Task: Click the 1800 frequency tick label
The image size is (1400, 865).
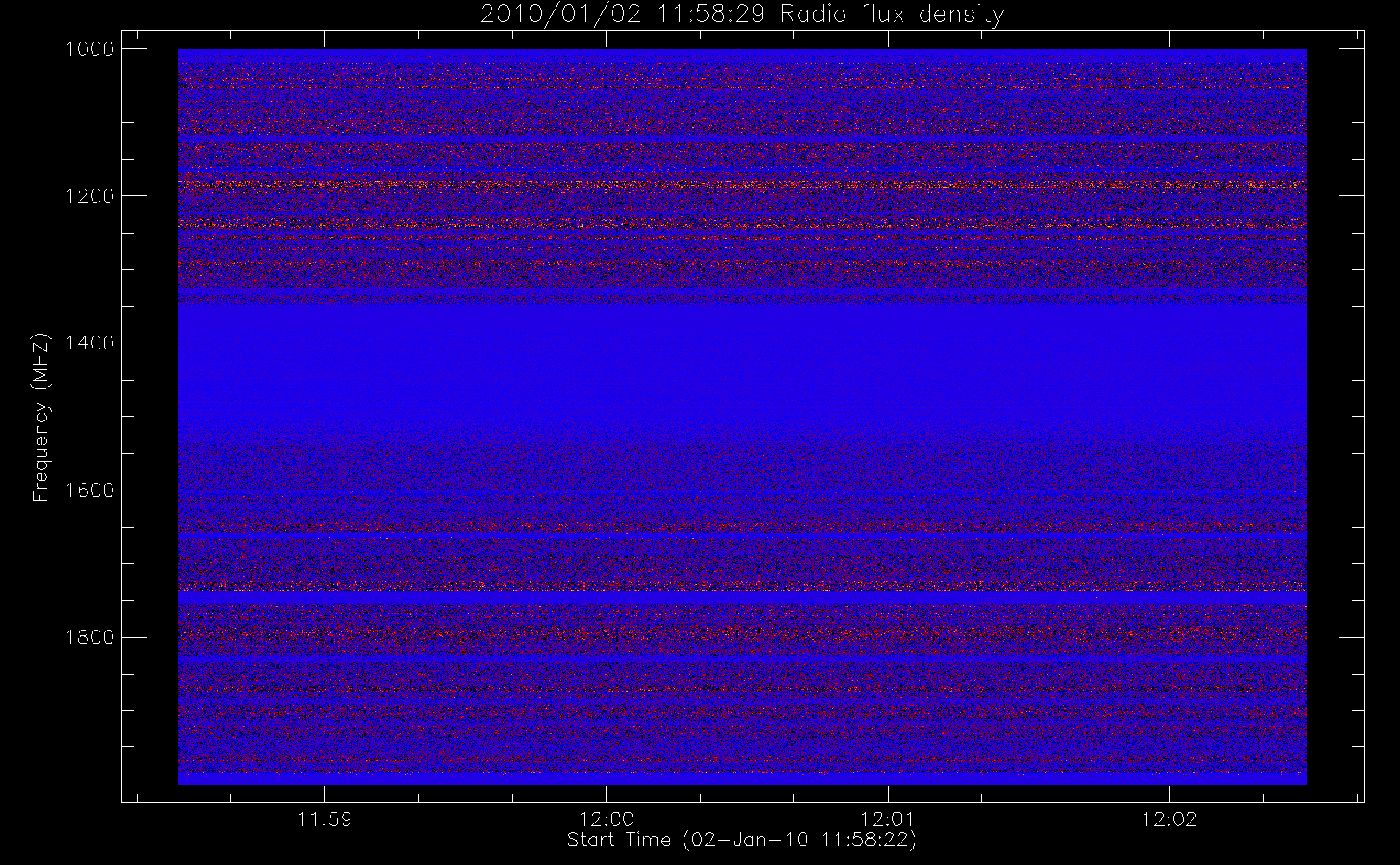Action: pos(90,638)
